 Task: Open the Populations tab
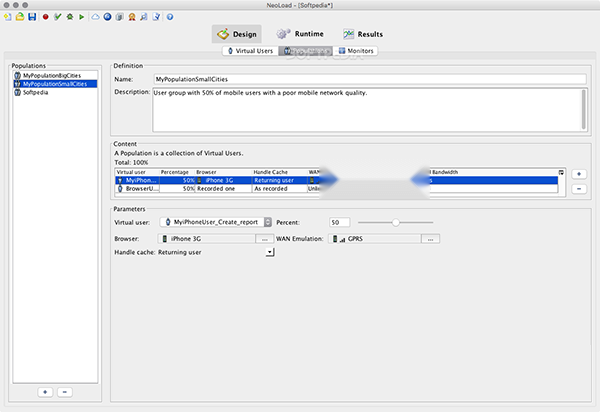[x=306, y=51]
